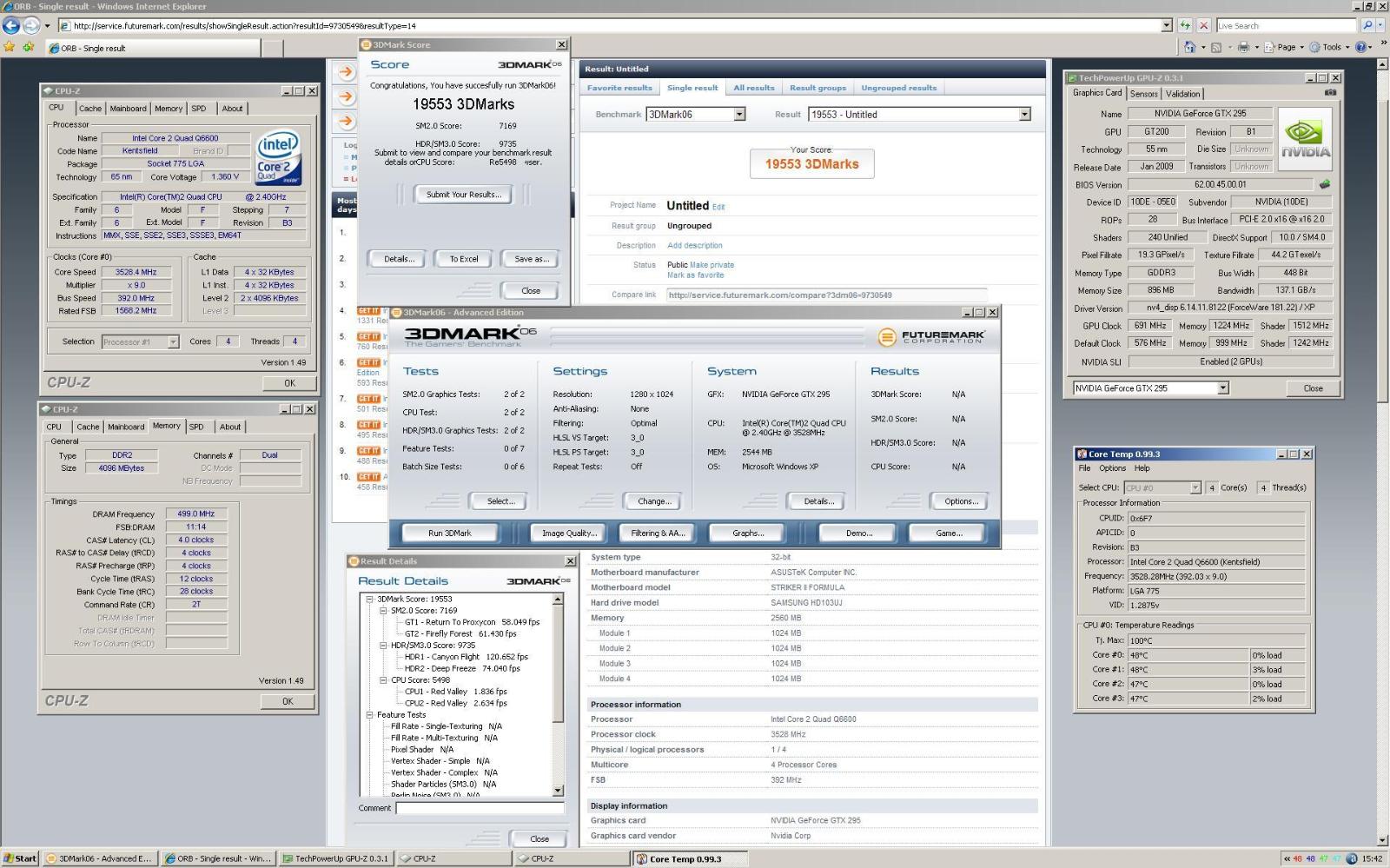Click the Compare link URL field
Image resolution: width=1390 pixels, height=868 pixels.
[826, 295]
